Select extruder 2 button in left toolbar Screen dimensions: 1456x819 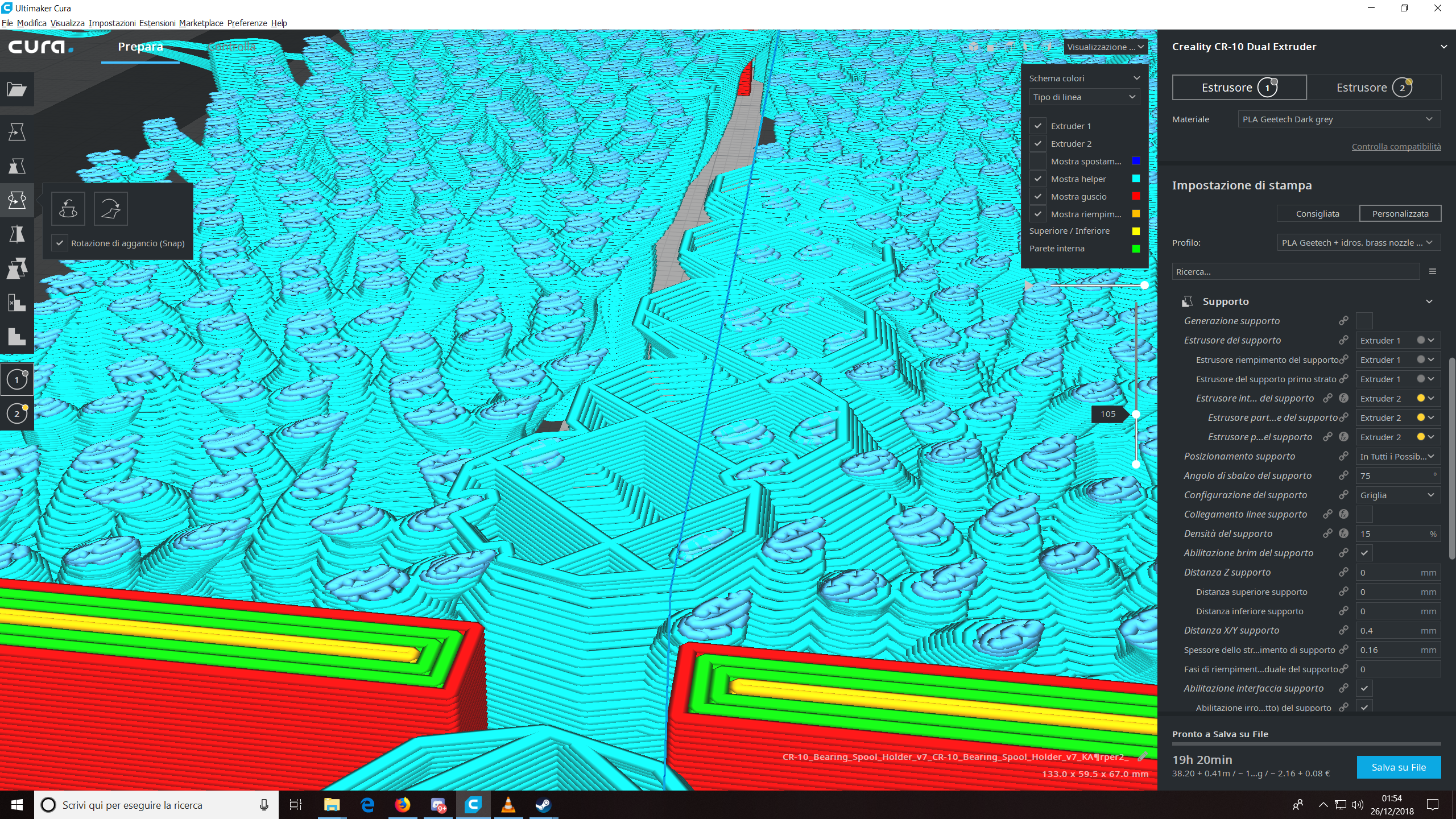click(17, 413)
